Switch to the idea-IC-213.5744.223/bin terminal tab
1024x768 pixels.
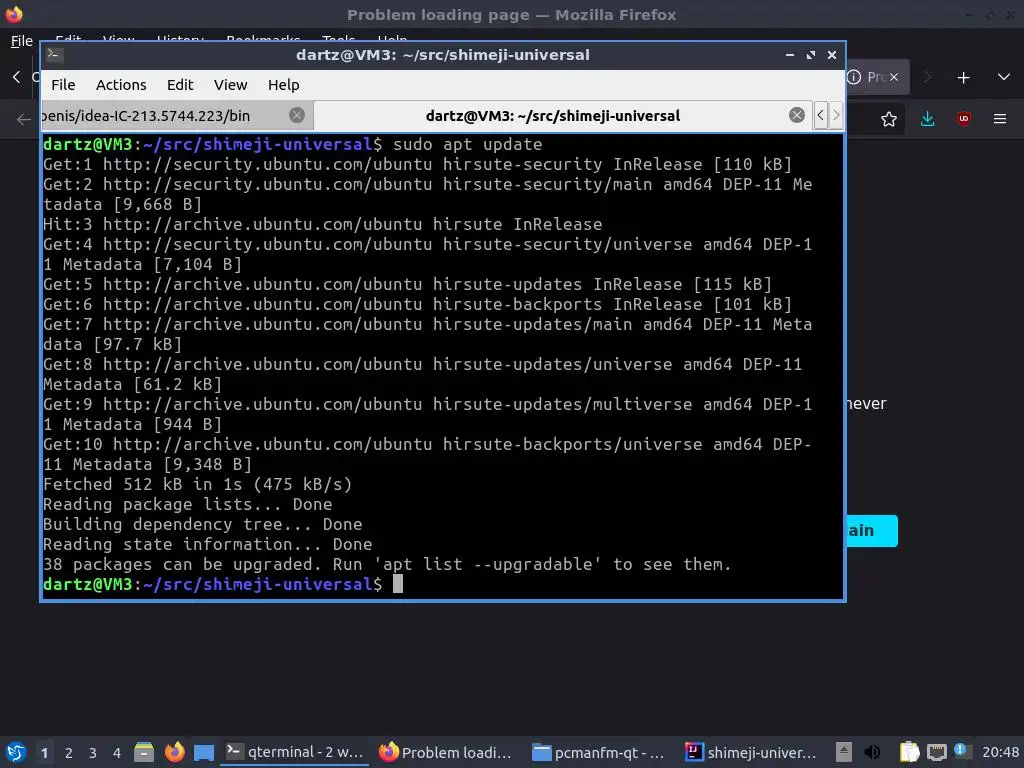(177, 116)
